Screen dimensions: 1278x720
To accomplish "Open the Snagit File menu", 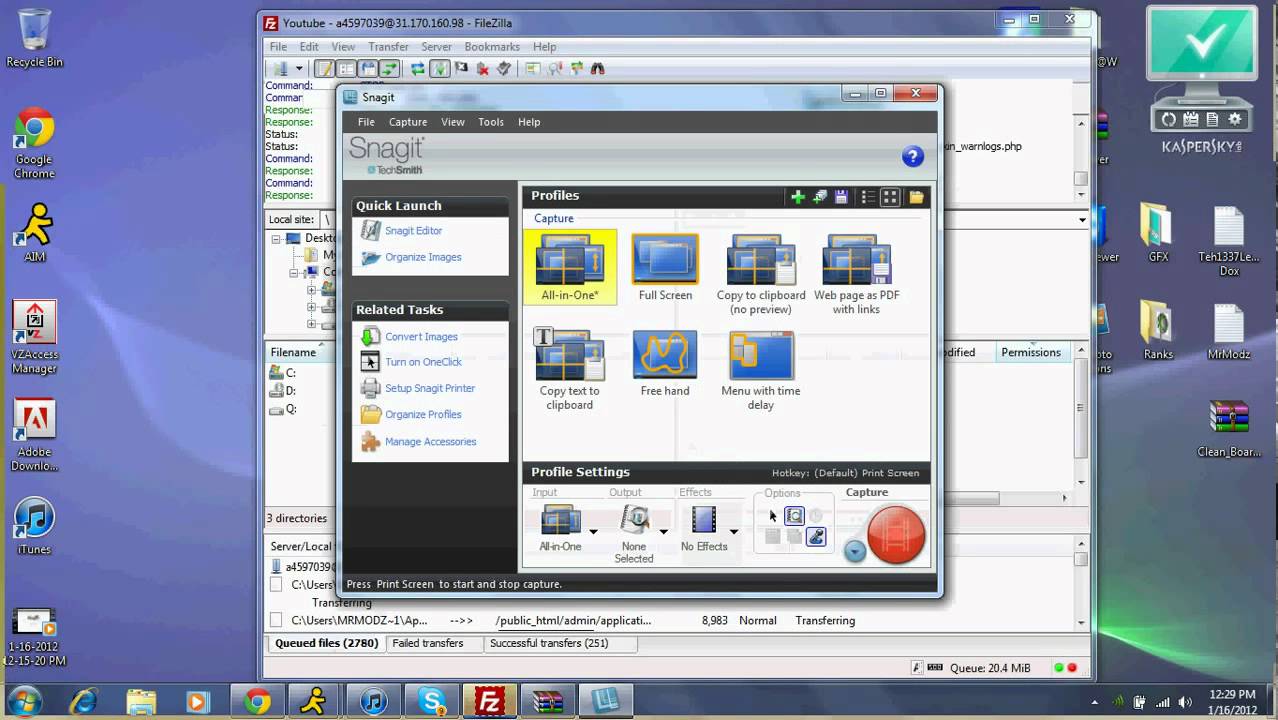I will pyautogui.click(x=366, y=122).
